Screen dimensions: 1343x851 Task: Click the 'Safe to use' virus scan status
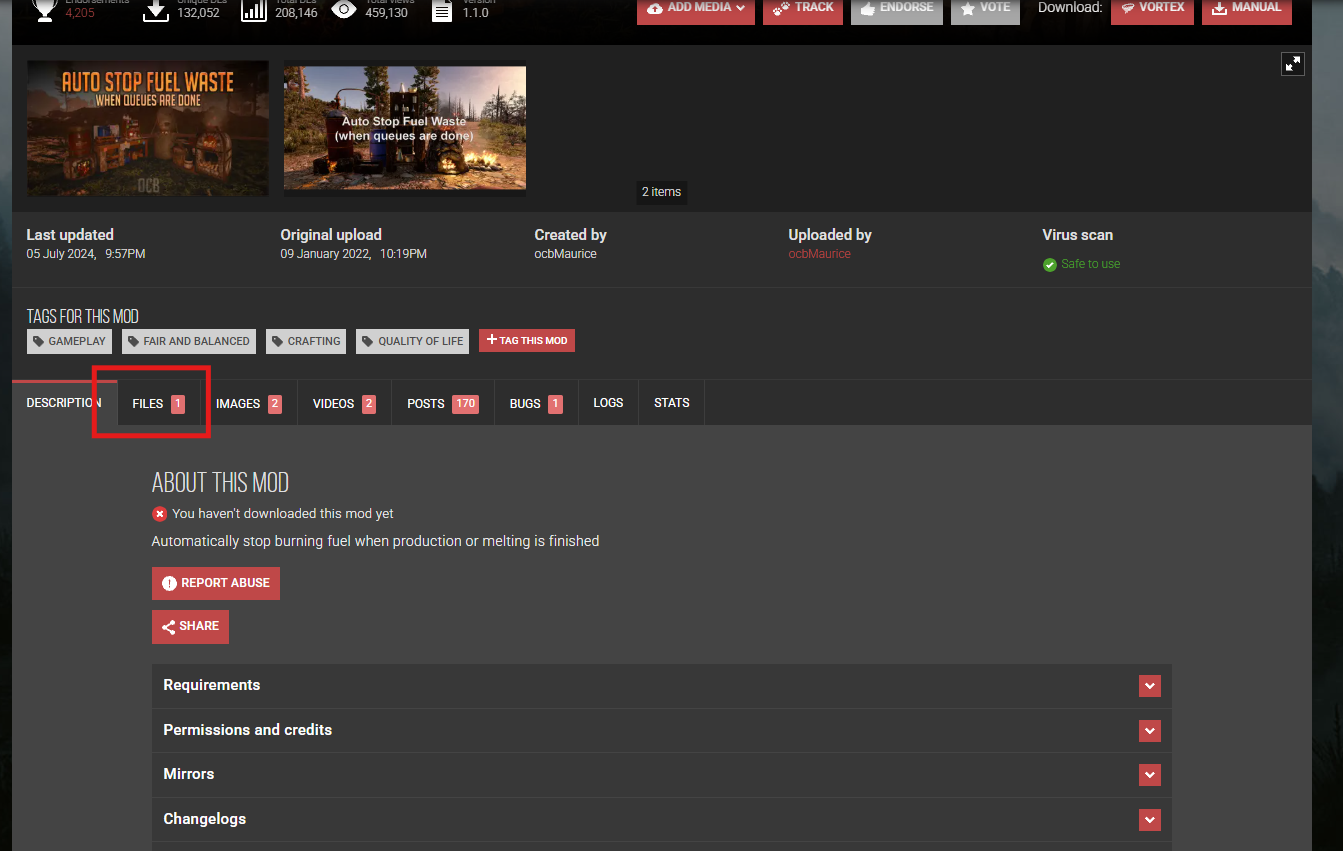click(x=1091, y=265)
